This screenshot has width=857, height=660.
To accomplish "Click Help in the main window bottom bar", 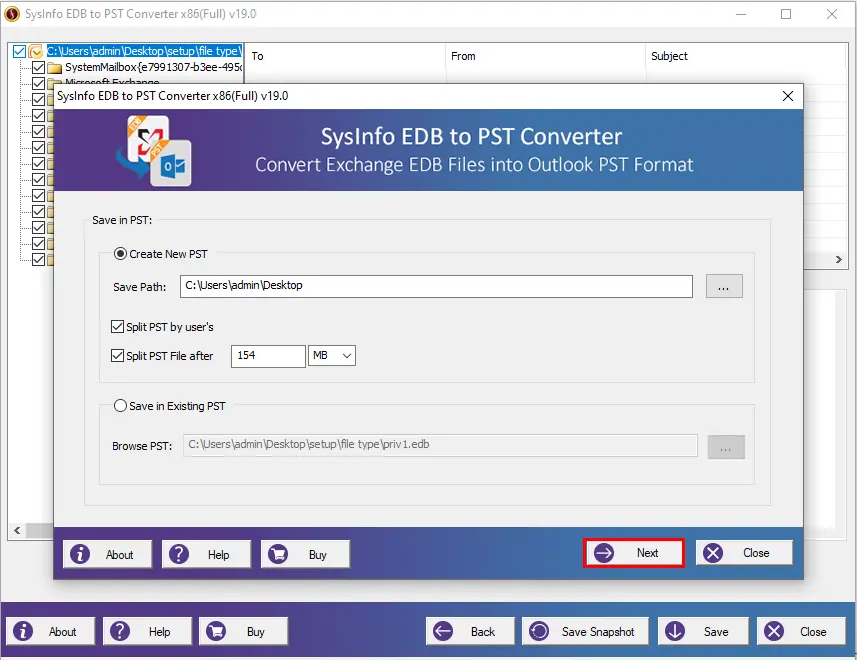I will point(148,632).
